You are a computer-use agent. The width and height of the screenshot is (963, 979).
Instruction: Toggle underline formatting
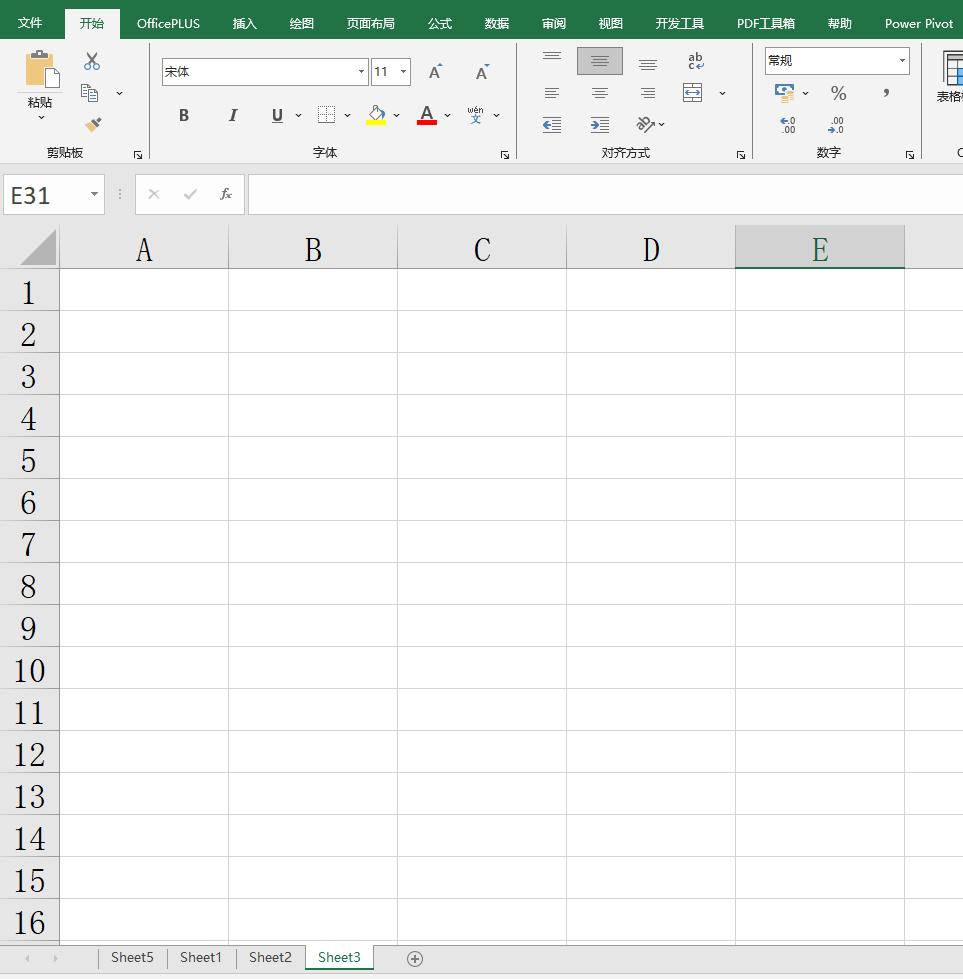coord(277,115)
